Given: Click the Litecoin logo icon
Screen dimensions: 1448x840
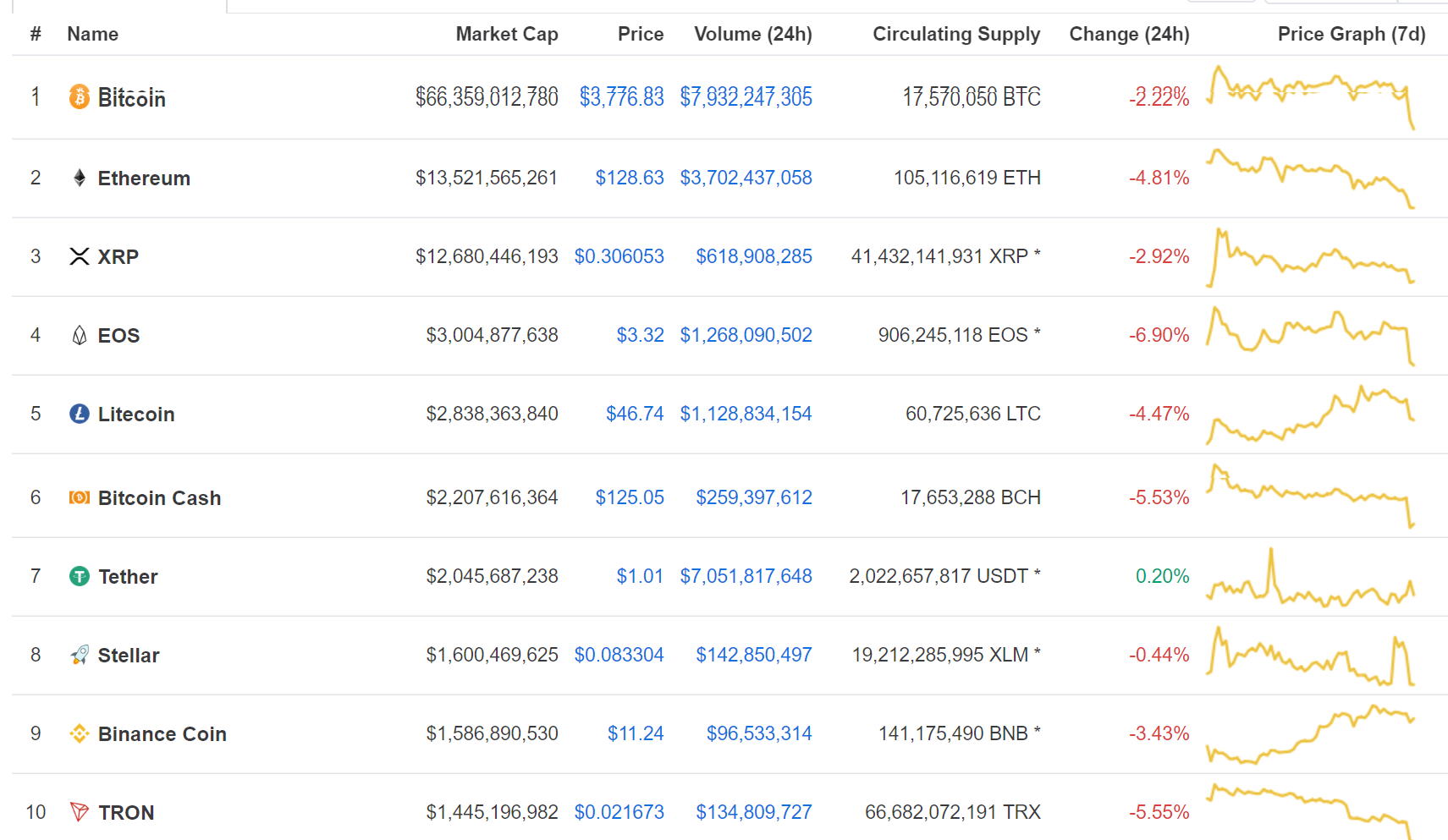Looking at the screenshot, I should (80, 414).
